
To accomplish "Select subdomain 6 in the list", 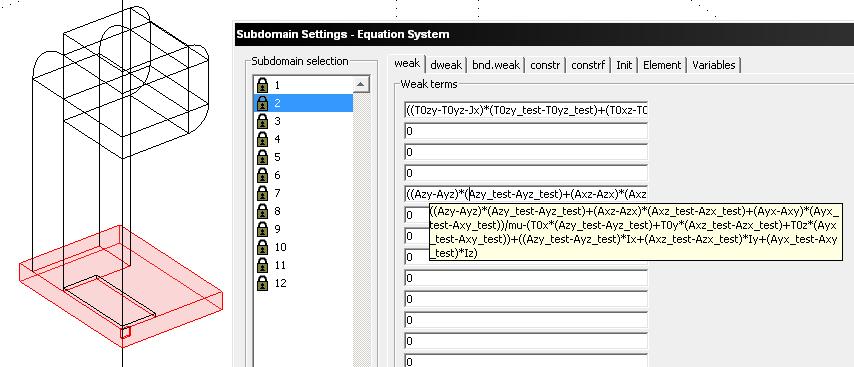I will (x=303, y=175).
